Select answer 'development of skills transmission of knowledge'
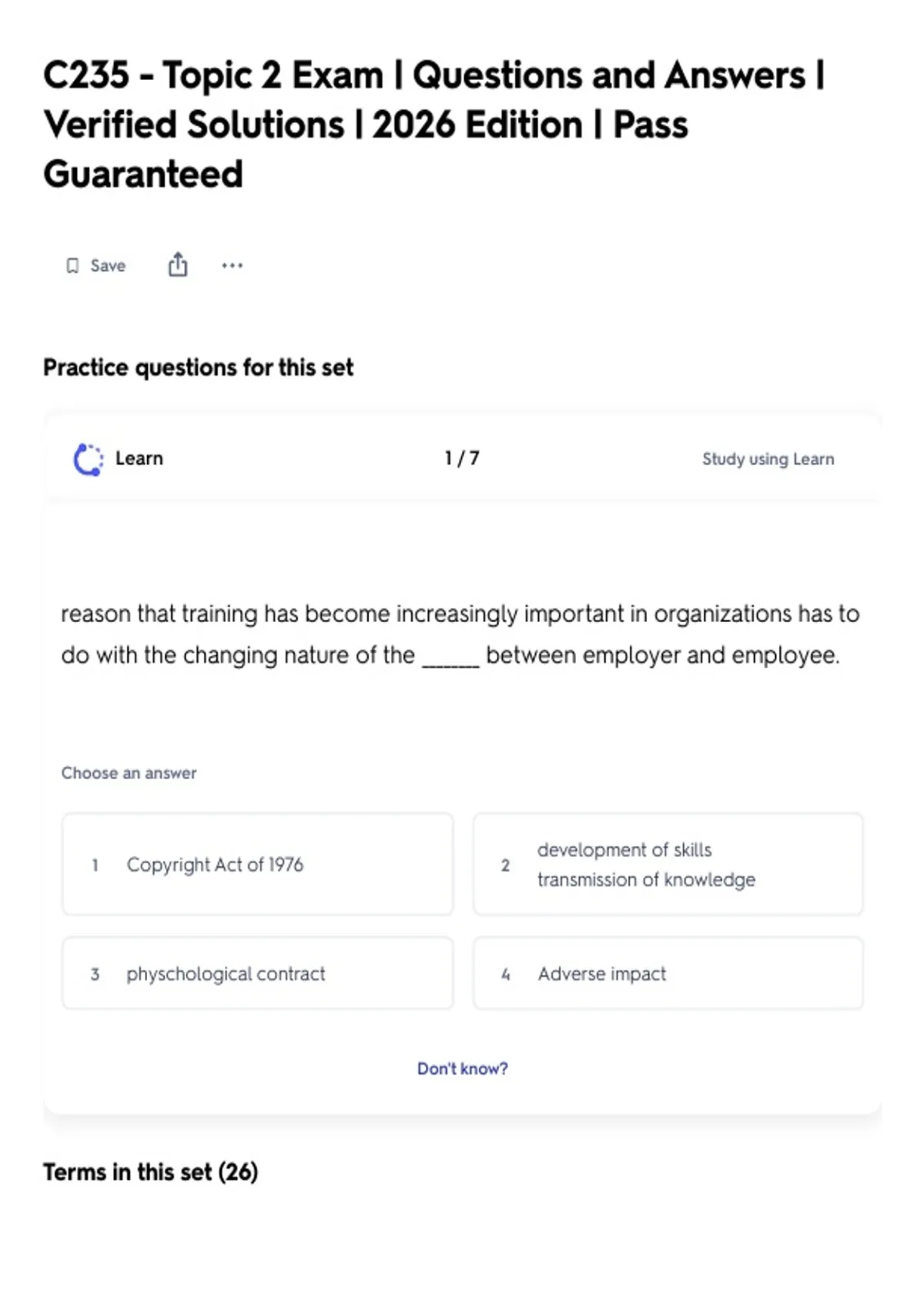This screenshot has width=924, height=1309. click(x=668, y=865)
